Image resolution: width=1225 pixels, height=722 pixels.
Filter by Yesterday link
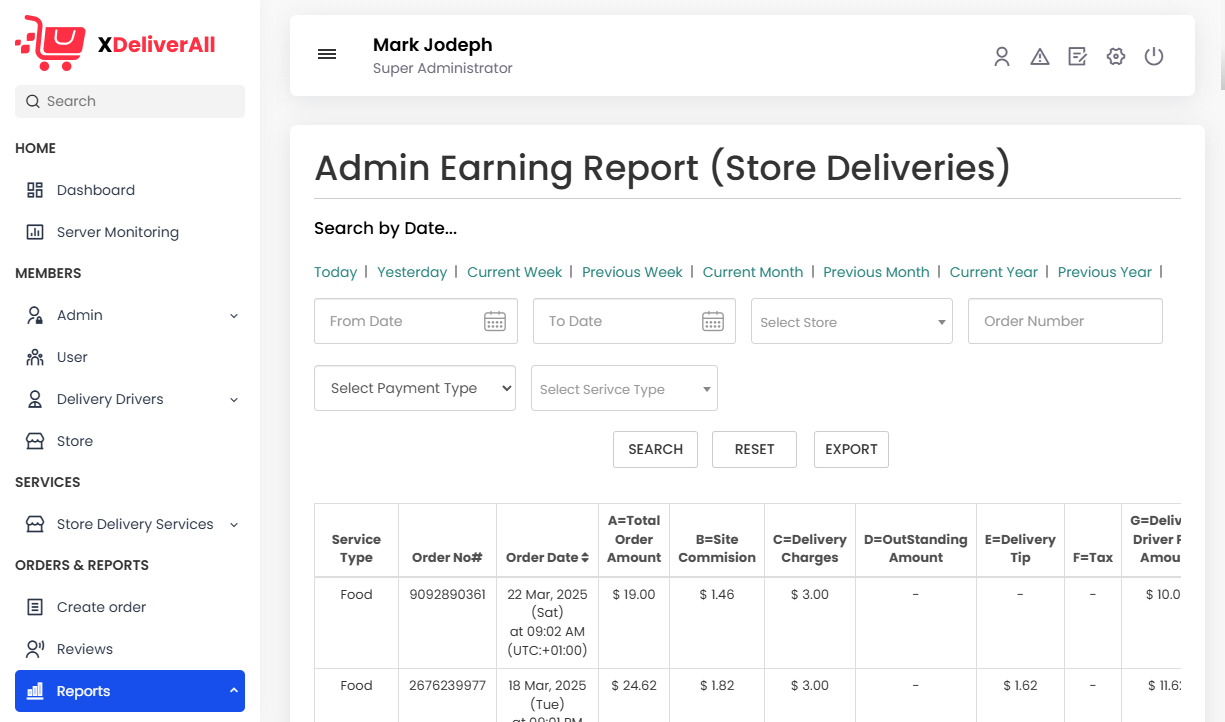pos(412,272)
